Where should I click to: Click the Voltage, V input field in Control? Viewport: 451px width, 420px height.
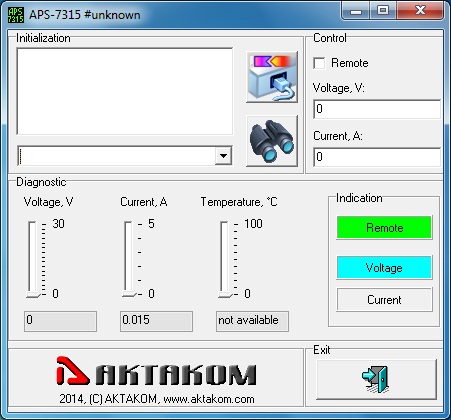(377, 109)
